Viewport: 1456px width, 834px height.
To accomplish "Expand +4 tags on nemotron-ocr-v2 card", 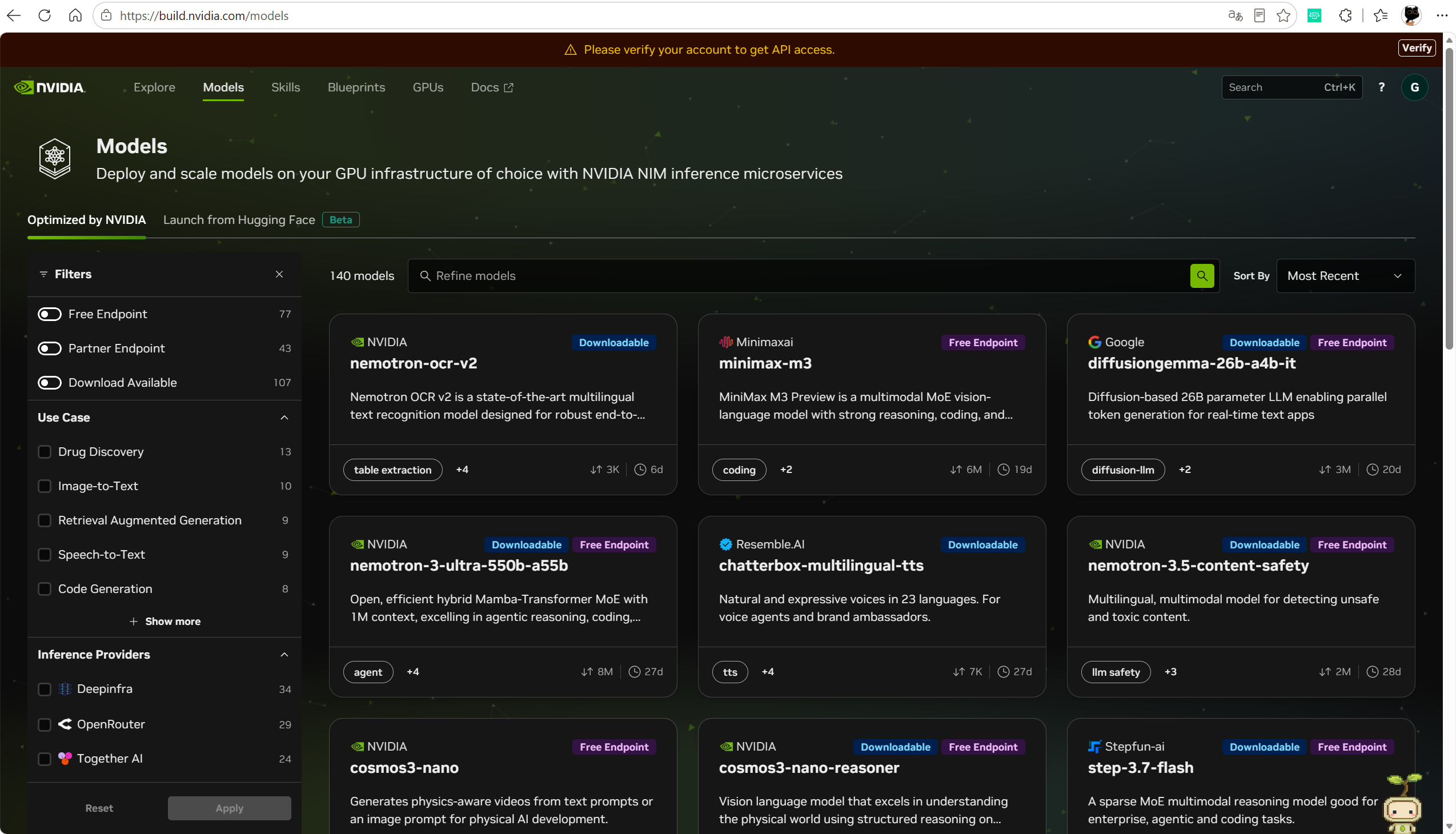I will pyautogui.click(x=462, y=470).
